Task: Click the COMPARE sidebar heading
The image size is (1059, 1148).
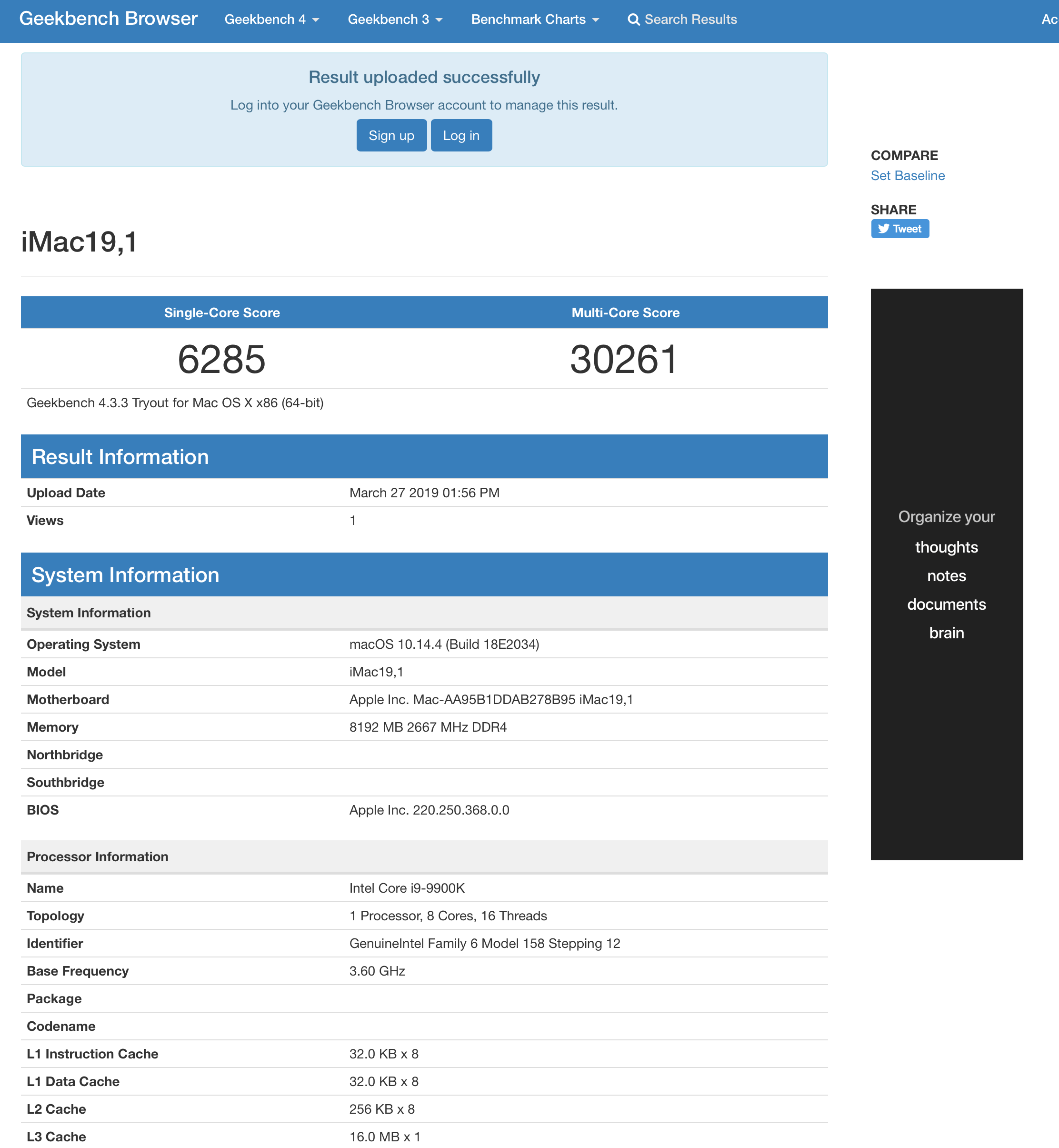Action: click(904, 155)
